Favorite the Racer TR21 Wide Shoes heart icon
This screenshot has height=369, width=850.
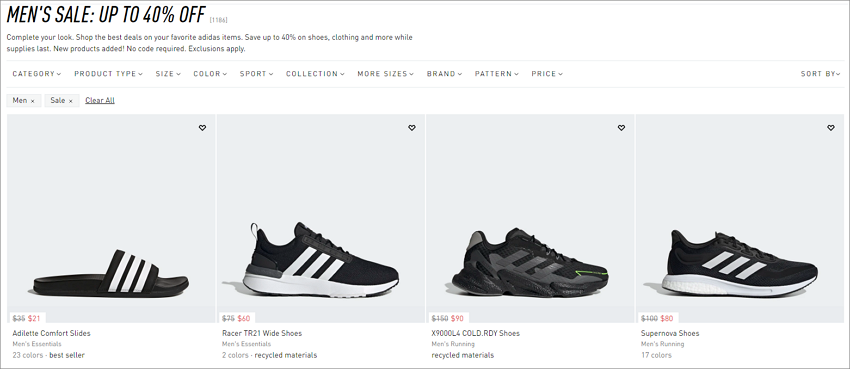[x=412, y=128]
